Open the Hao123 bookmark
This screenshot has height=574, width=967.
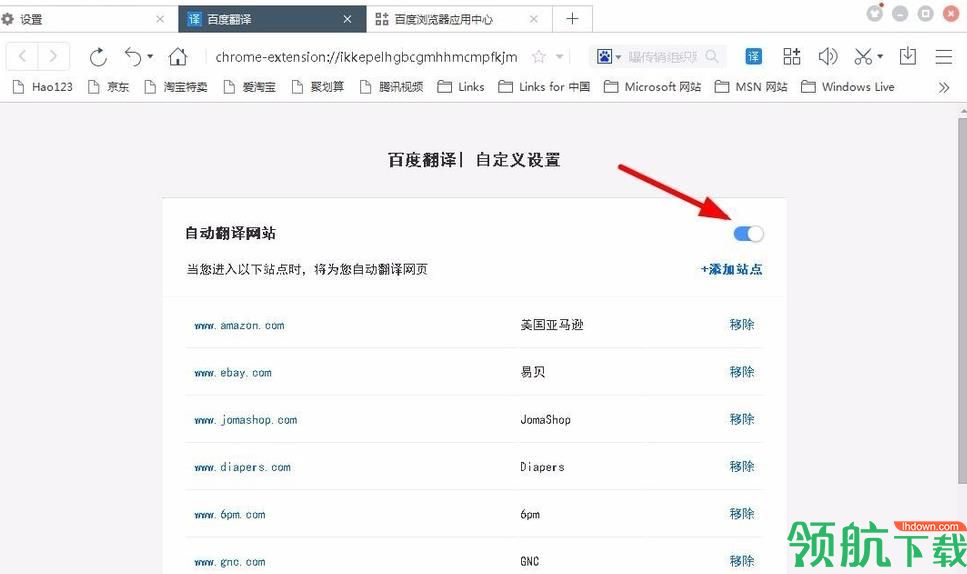coord(43,87)
